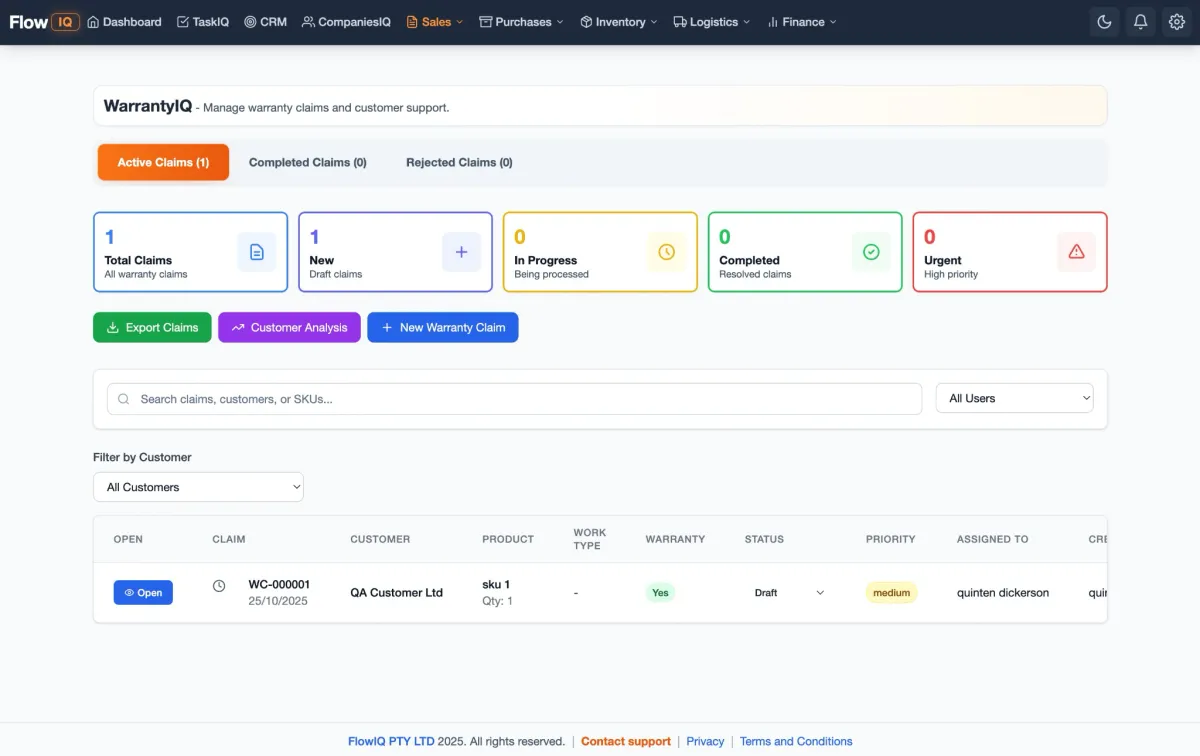Click claim date 25/10/2025

(x=278, y=601)
